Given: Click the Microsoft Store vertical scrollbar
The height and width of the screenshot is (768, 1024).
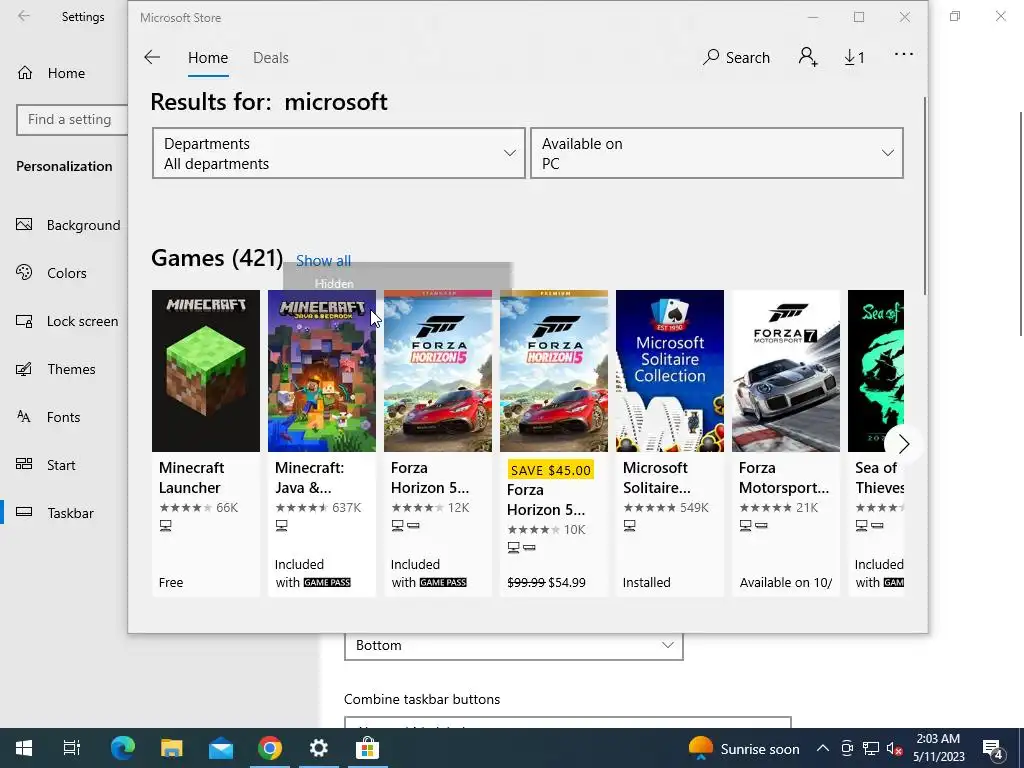Looking at the screenshot, I should [924, 196].
